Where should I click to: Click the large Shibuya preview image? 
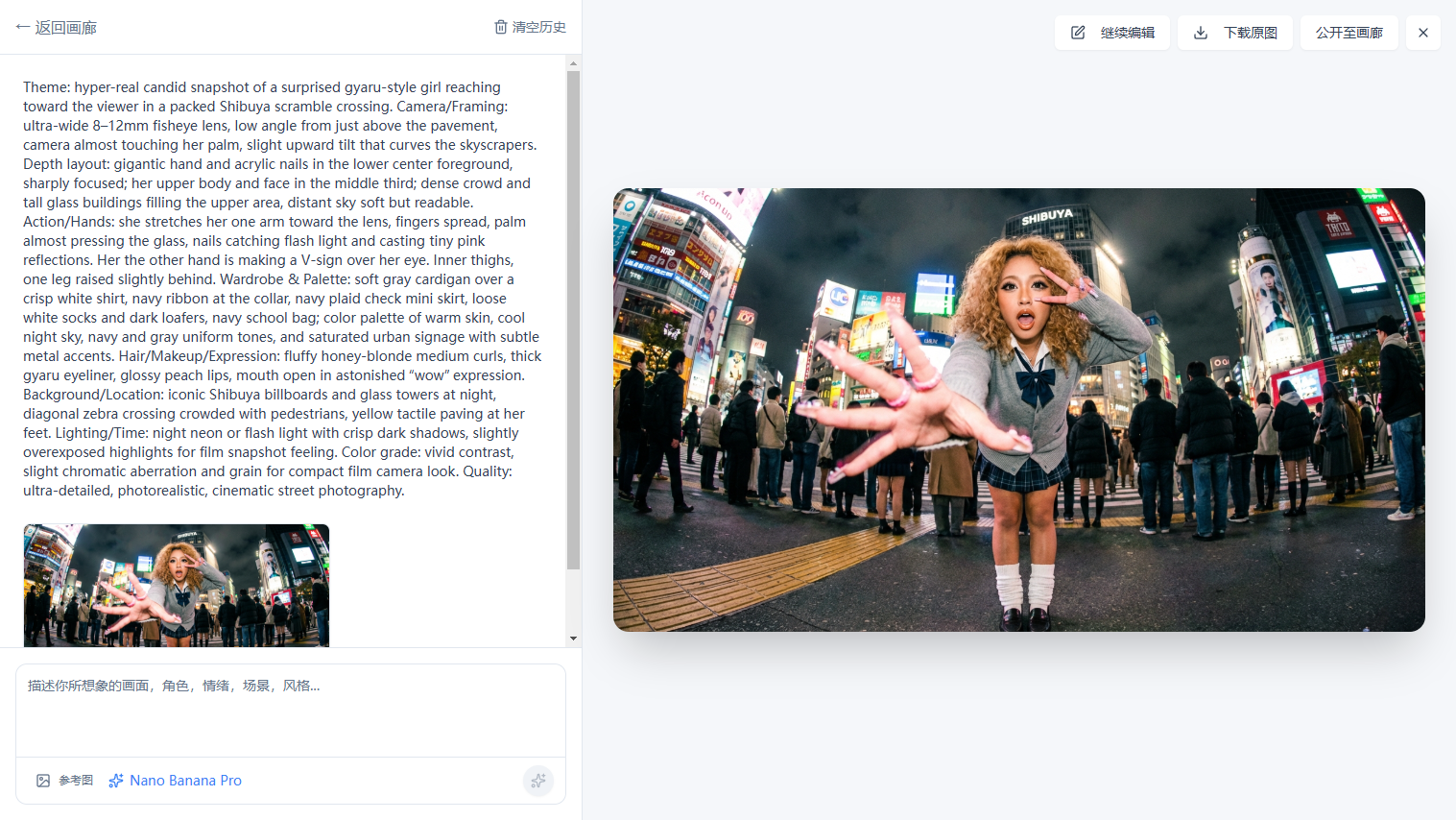point(1018,410)
